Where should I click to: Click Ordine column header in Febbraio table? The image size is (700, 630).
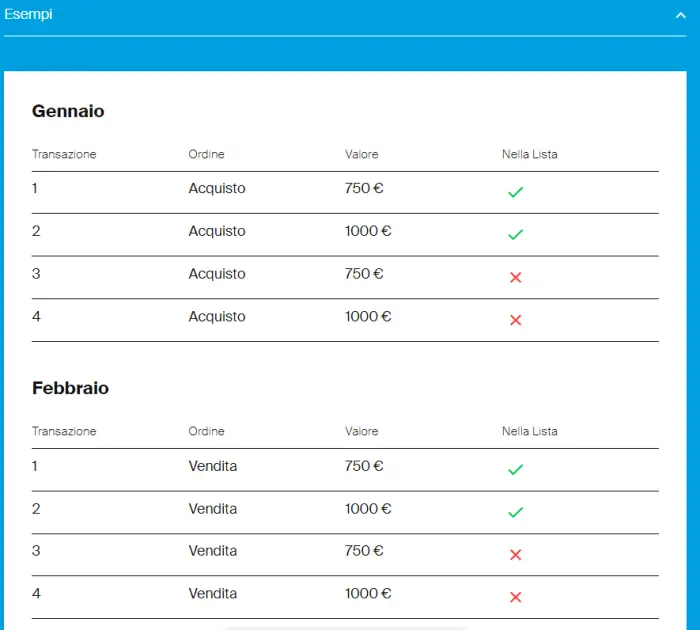pyautogui.click(x=206, y=431)
